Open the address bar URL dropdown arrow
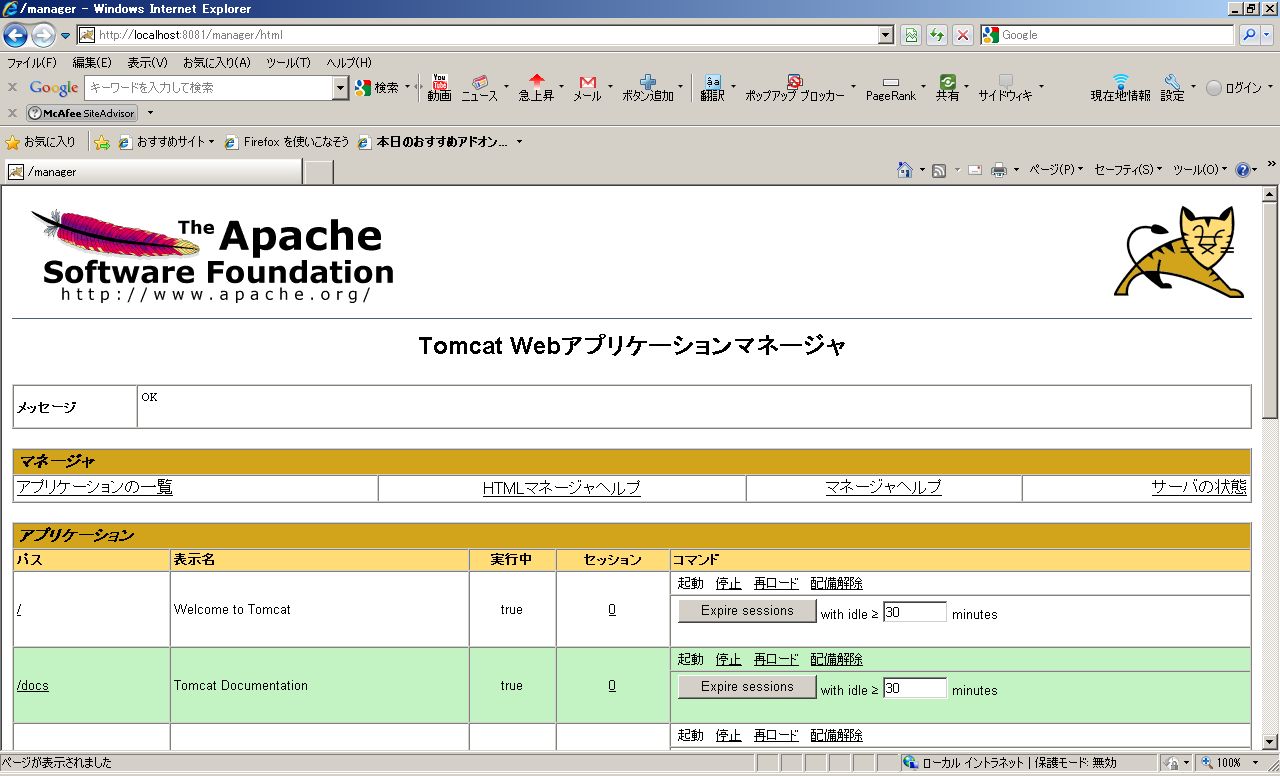1280x776 pixels. click(x=886, y=35)
